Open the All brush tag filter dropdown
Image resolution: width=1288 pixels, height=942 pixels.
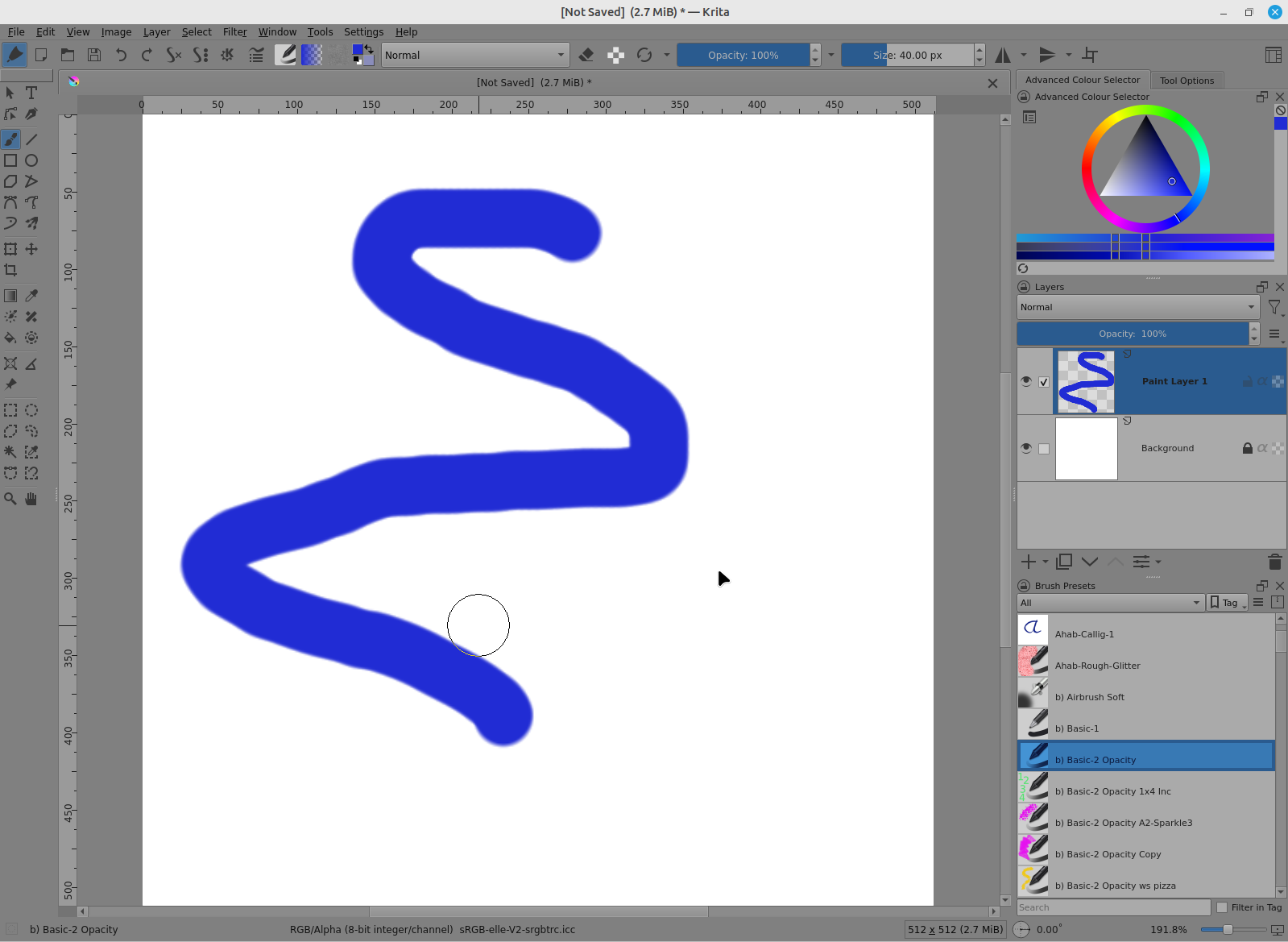tap(1110, 603)
